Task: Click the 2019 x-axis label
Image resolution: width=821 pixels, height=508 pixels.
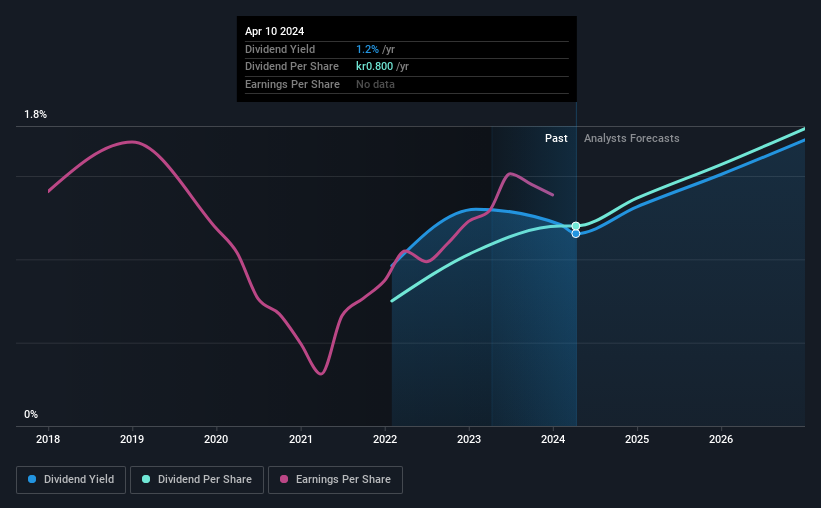Action: coord(132,439)
